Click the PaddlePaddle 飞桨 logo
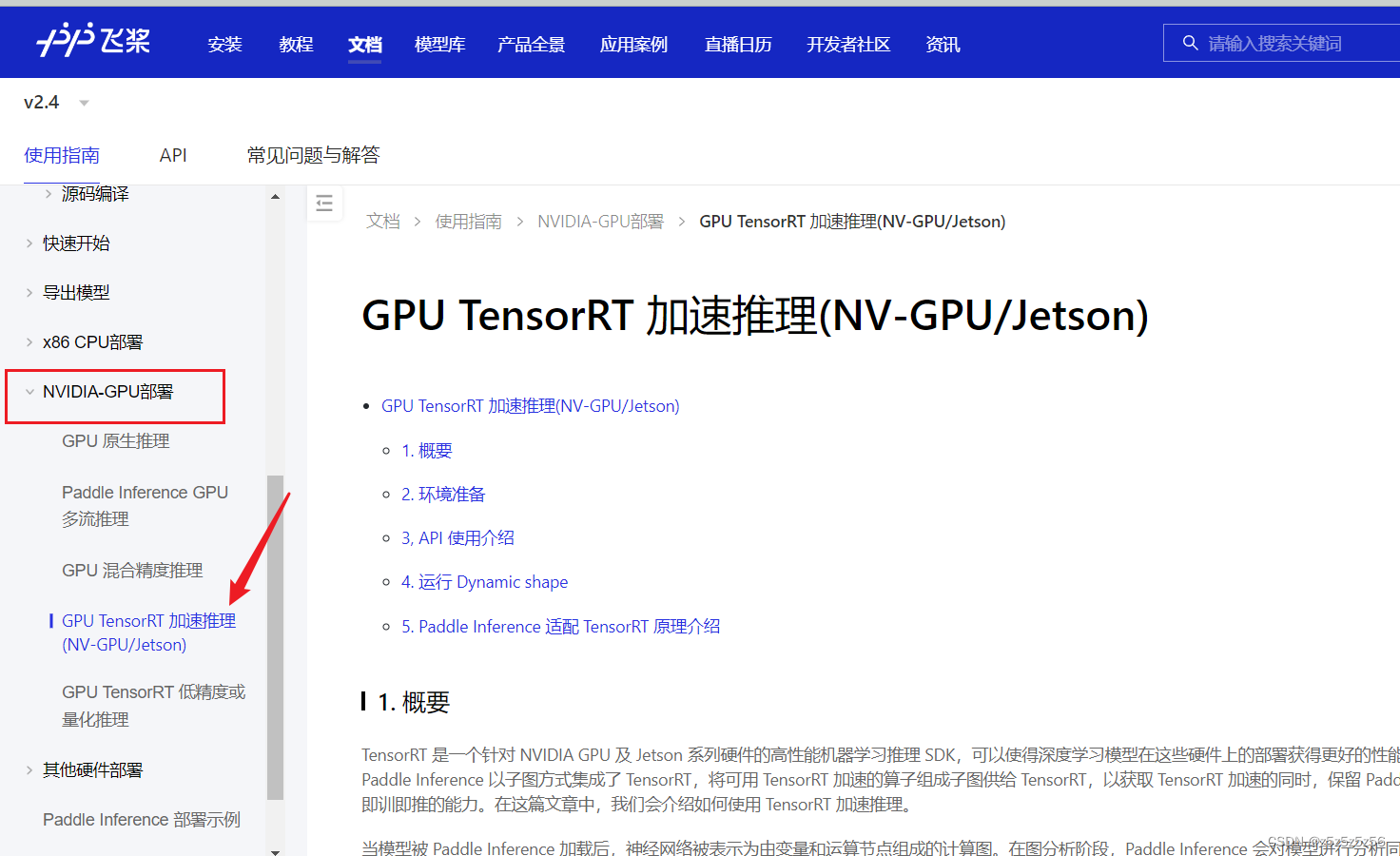This screenshot has width=1400, height=856. 93,40
